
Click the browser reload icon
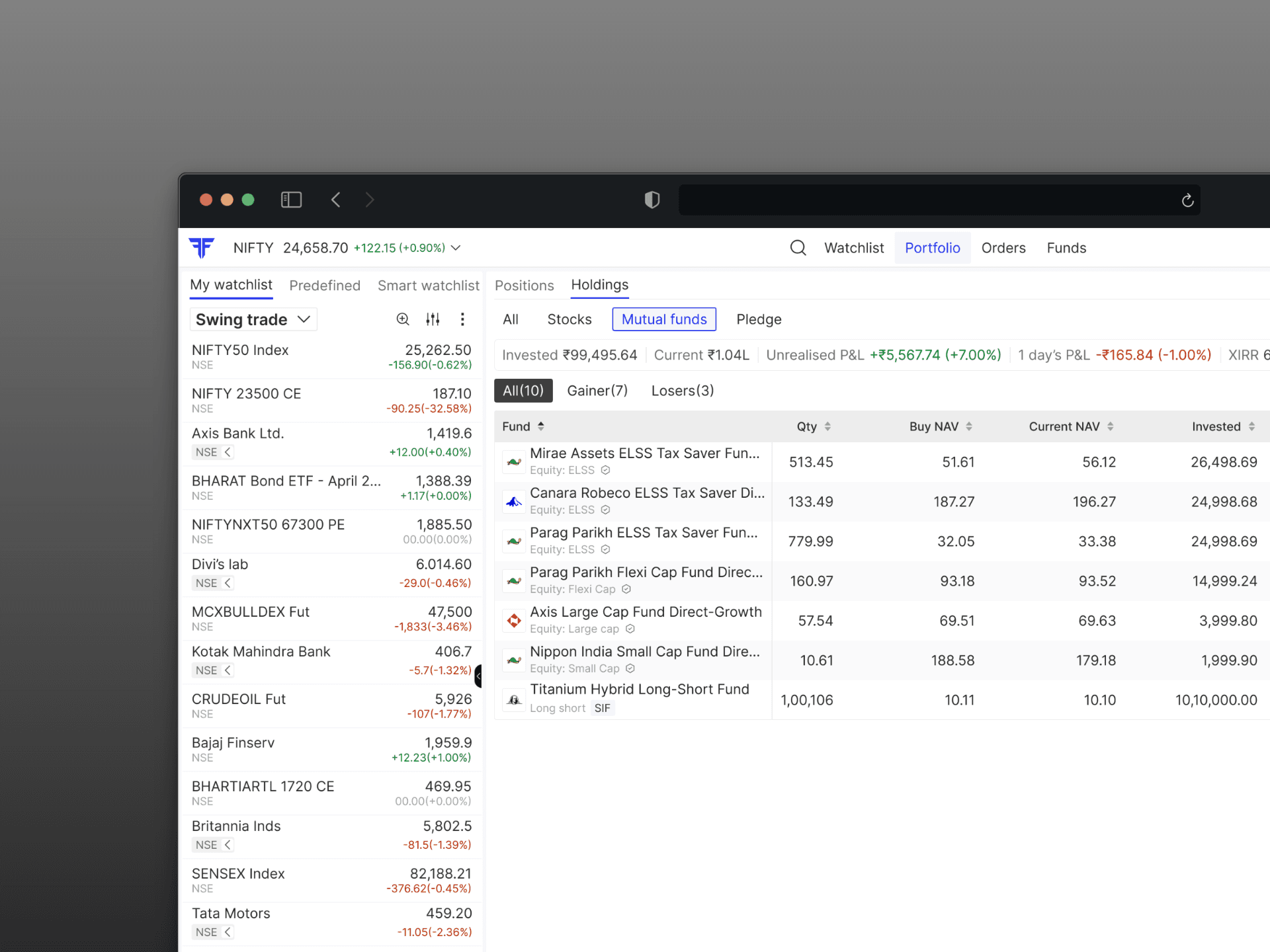pos(1187,200)
